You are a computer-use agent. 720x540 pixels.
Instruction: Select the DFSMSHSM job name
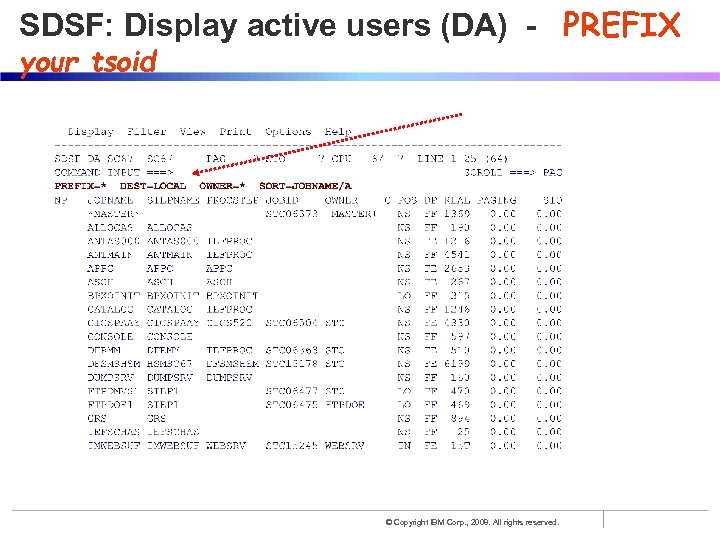(113, 364)
